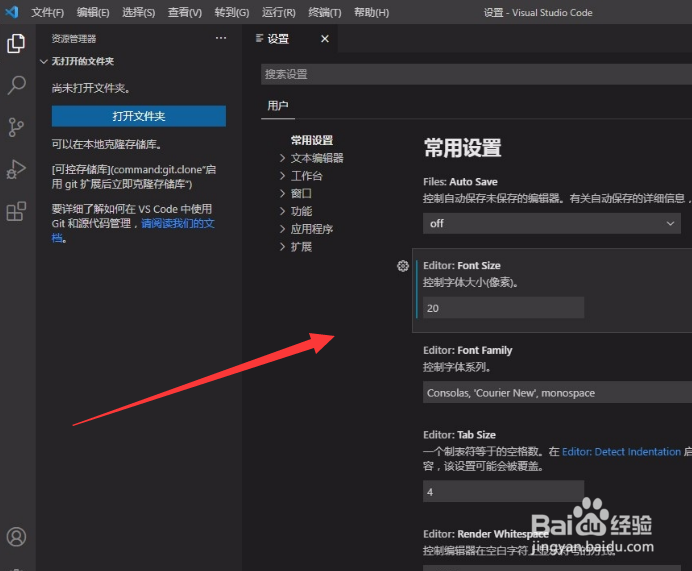Click the Editor: Font Family setting title

tap(468, 350)
